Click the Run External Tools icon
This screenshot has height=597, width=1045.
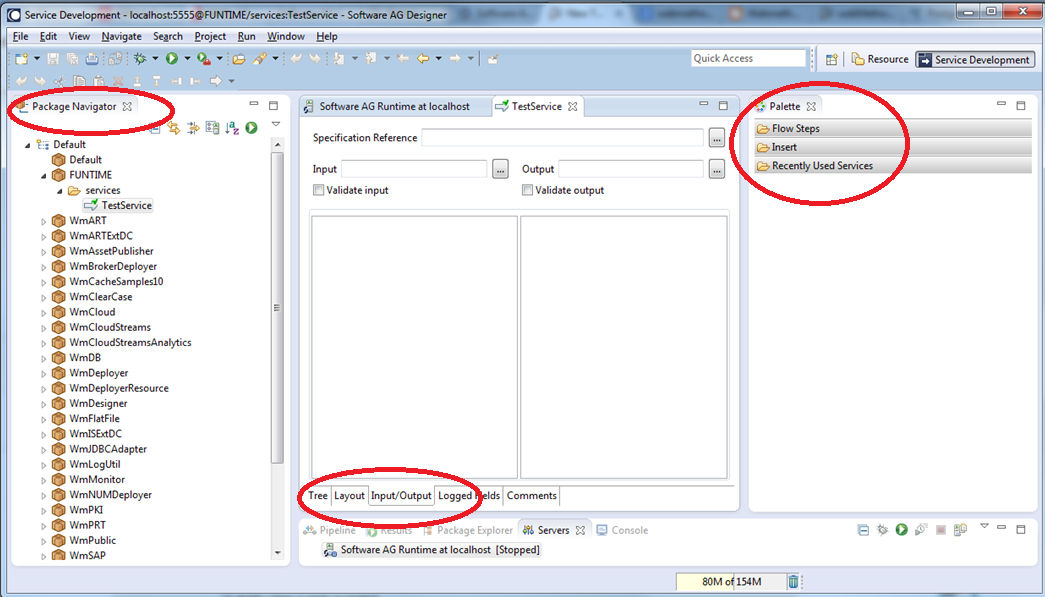pyautogui.click(x=205, y=59)
